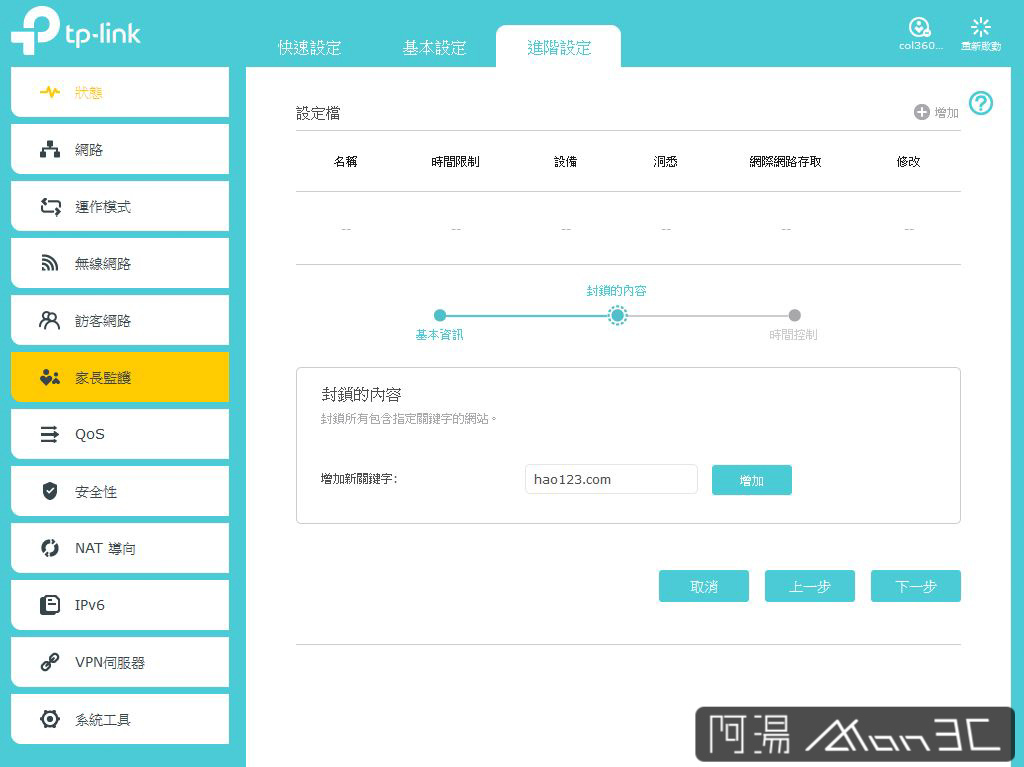Click the NAT 導向 circular arrows icon
The image size is (1024, 767).
50,548
